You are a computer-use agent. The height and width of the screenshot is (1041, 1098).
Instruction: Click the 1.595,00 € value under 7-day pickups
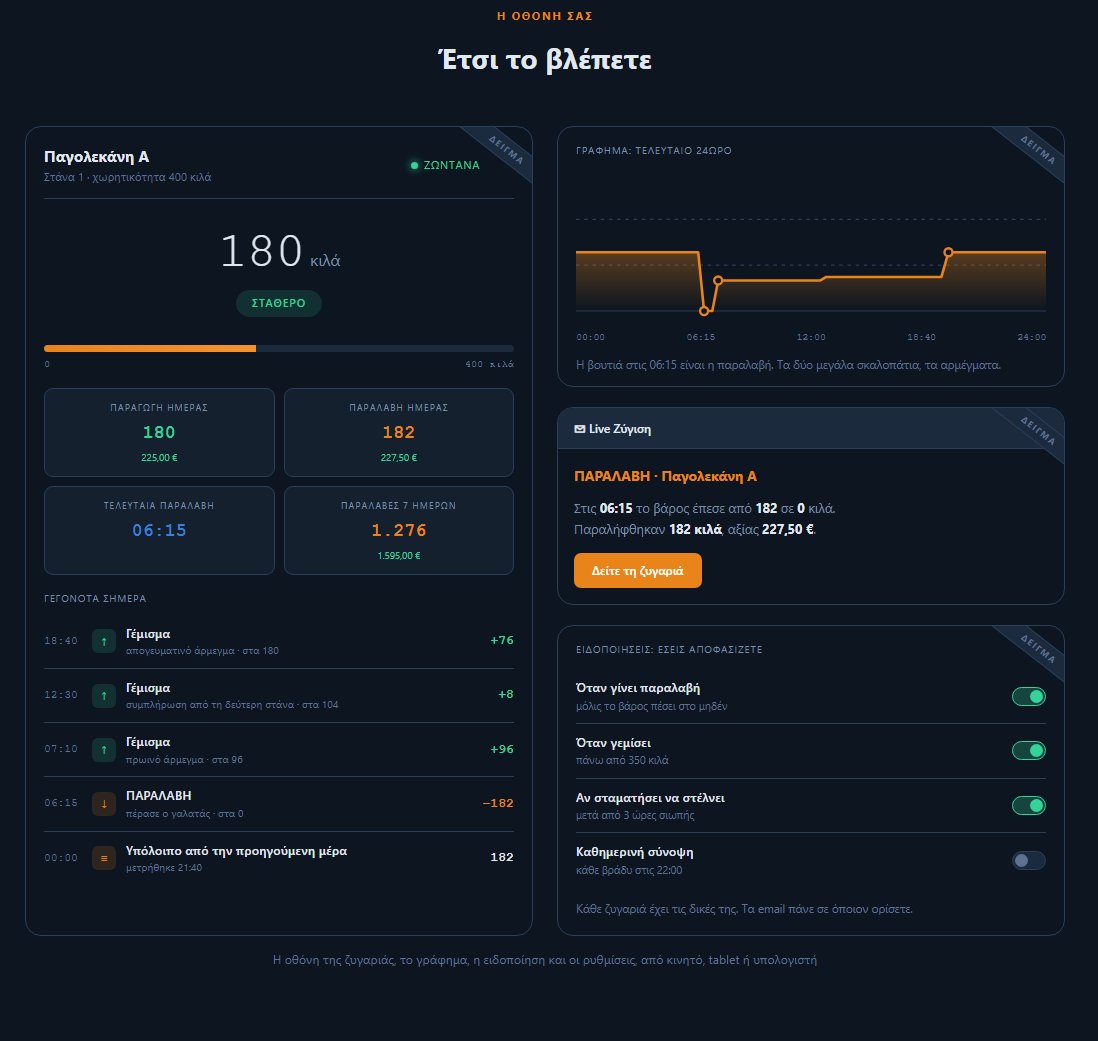(399, 556)
